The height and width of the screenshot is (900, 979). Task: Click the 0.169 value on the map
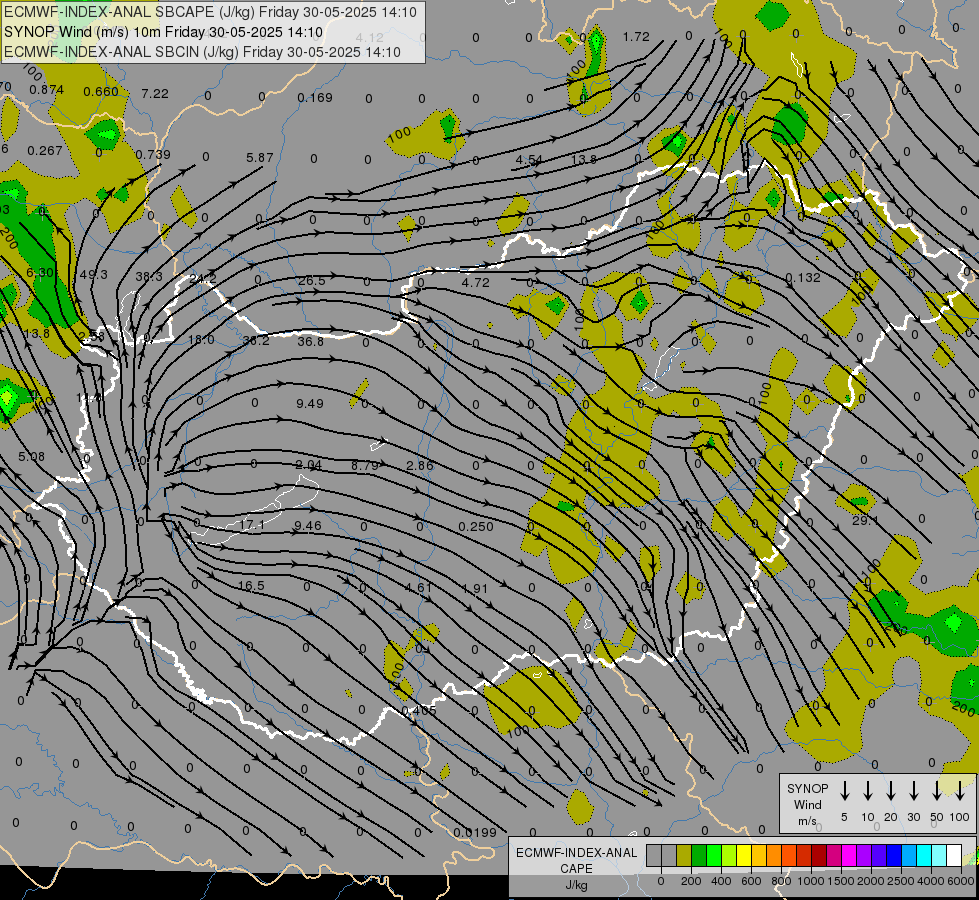tap(315, 97)
